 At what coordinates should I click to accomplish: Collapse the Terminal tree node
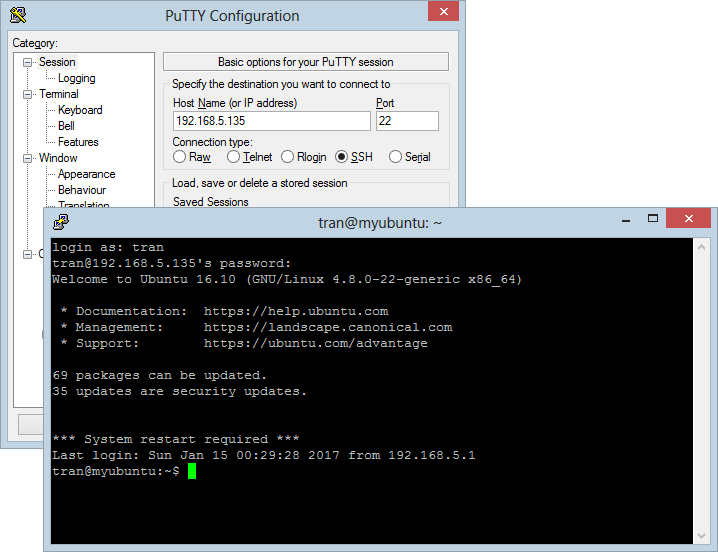click(x=27, y=94)
